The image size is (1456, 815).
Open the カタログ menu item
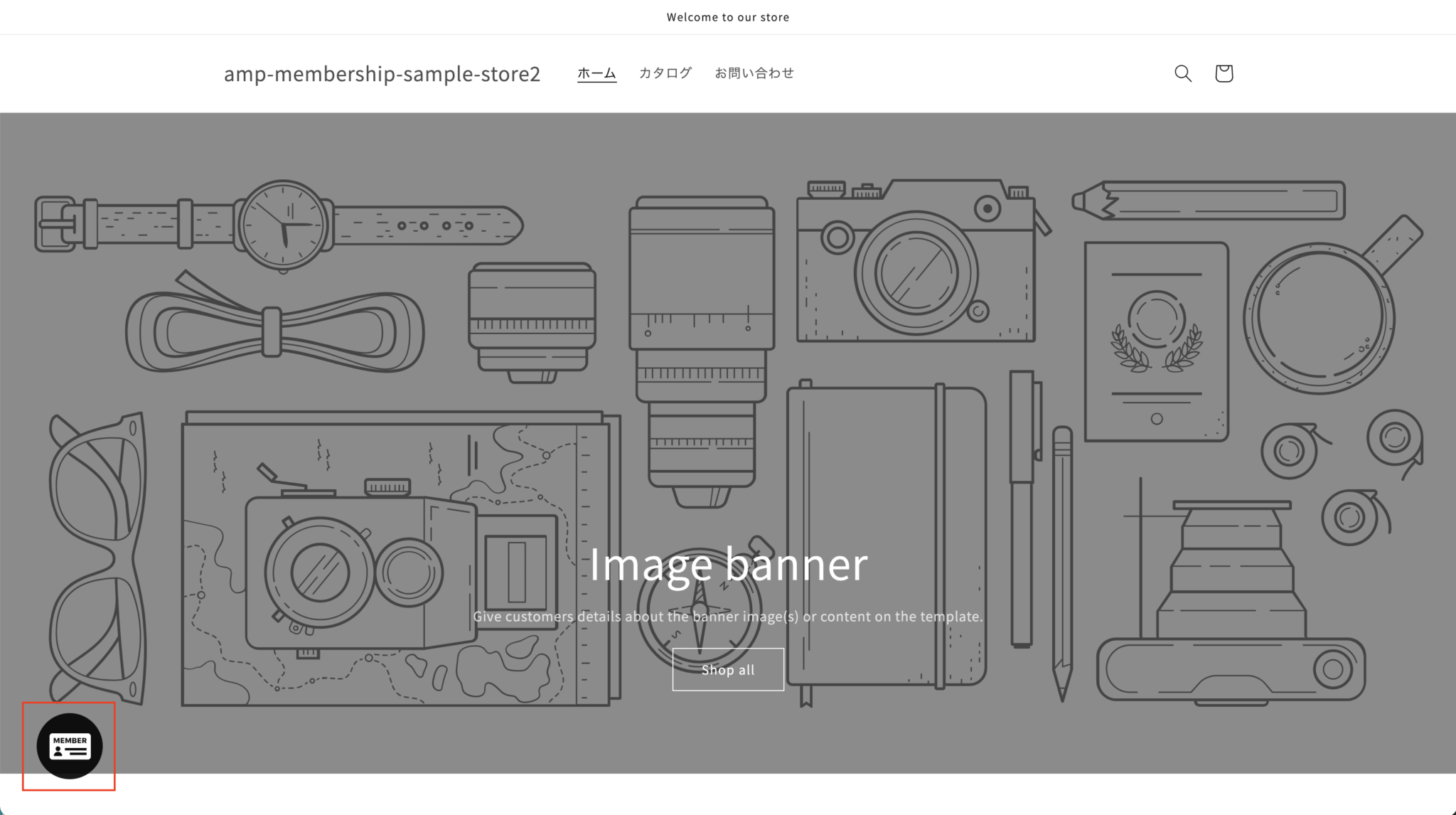tap(665, 73)
